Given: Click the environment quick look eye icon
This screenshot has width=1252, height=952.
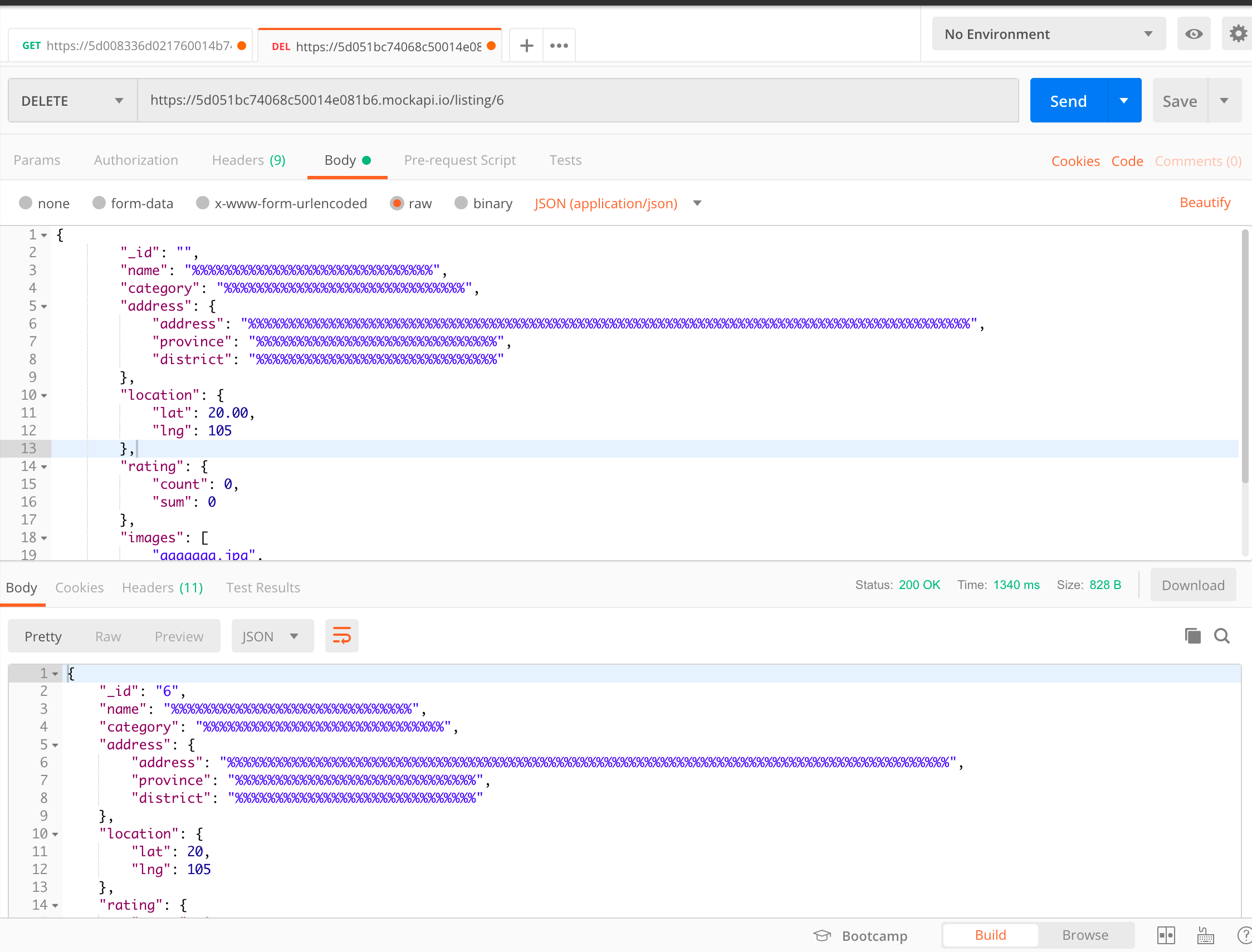Looking at the screenshot, I should pyautogui.click(x=1194, y=34).
